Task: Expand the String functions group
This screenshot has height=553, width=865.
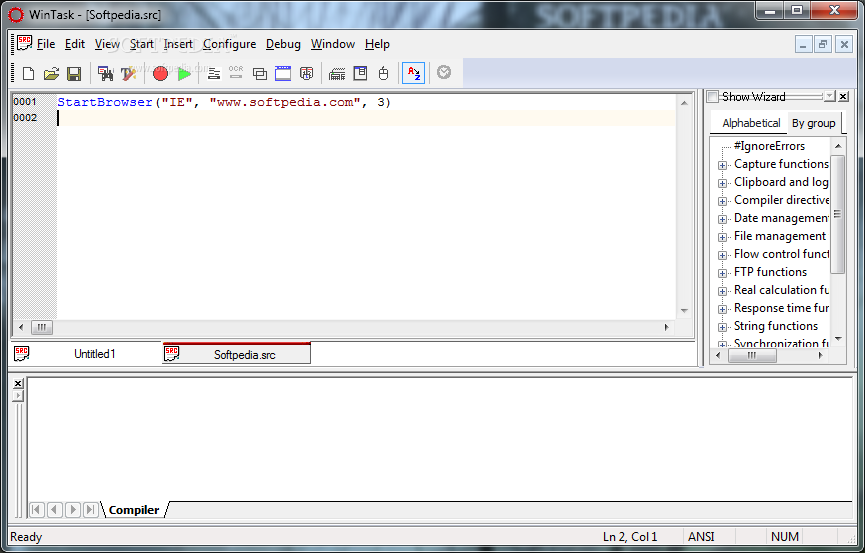Action: pos(722,327)
